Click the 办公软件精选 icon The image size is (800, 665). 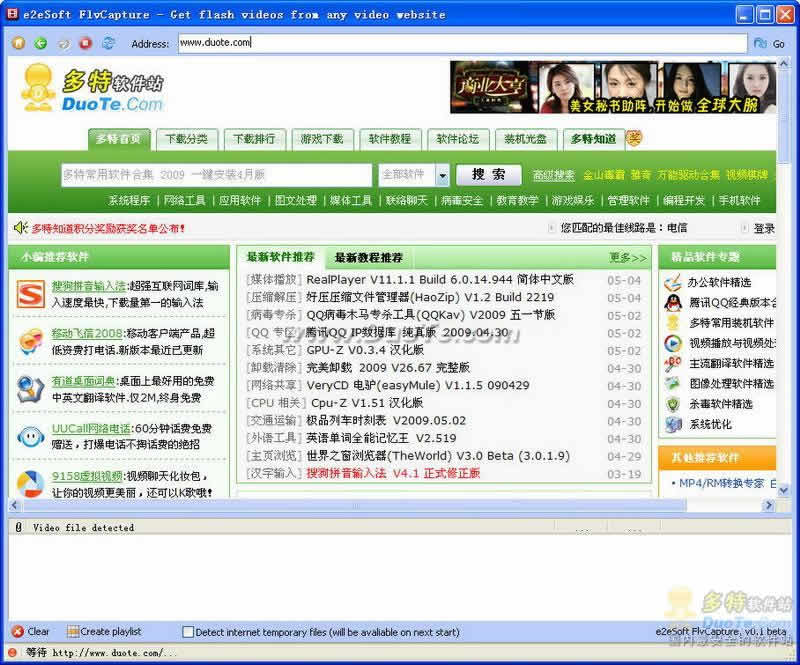tap(673, 282)
